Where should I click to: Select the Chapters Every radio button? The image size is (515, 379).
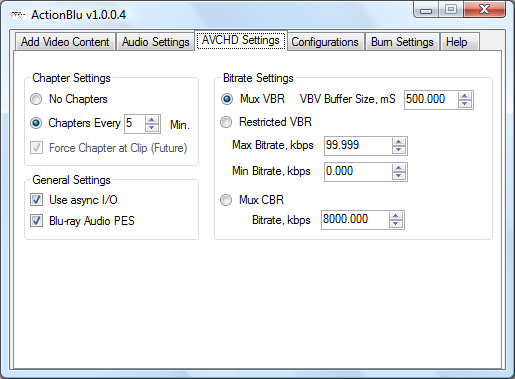pyautogui.click(x=36, y=123)
